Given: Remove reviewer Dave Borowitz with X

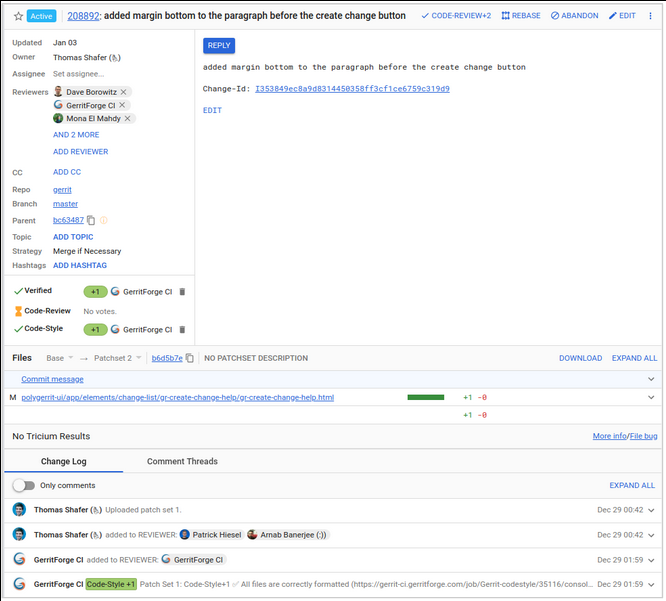Looking at the screenshot, I should pyautogui.click(x=123, y=92).
